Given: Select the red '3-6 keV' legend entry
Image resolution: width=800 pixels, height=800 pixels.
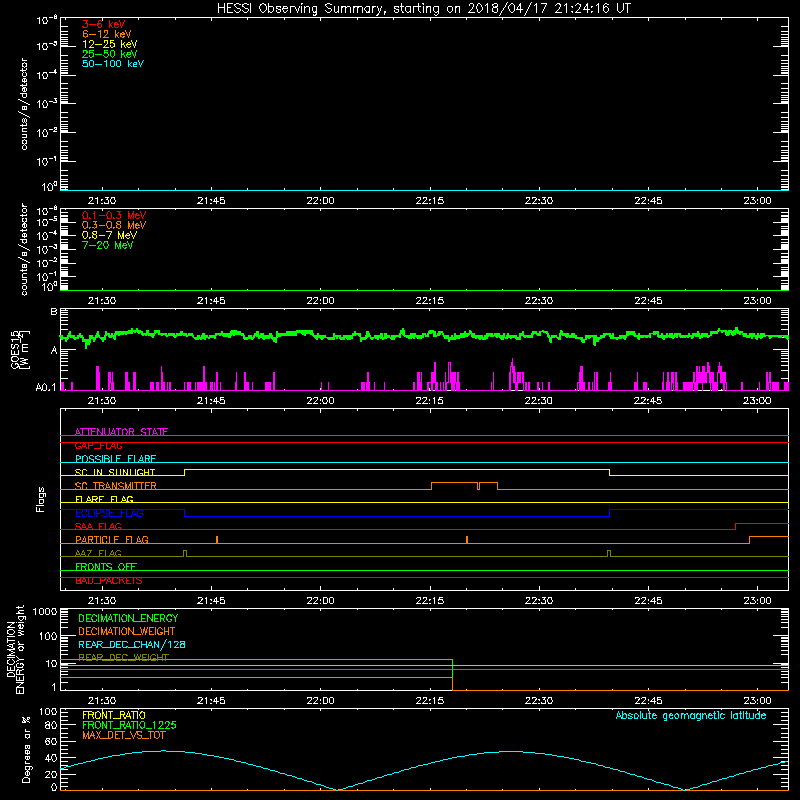Looking at the screenshot, I should 104,24.
